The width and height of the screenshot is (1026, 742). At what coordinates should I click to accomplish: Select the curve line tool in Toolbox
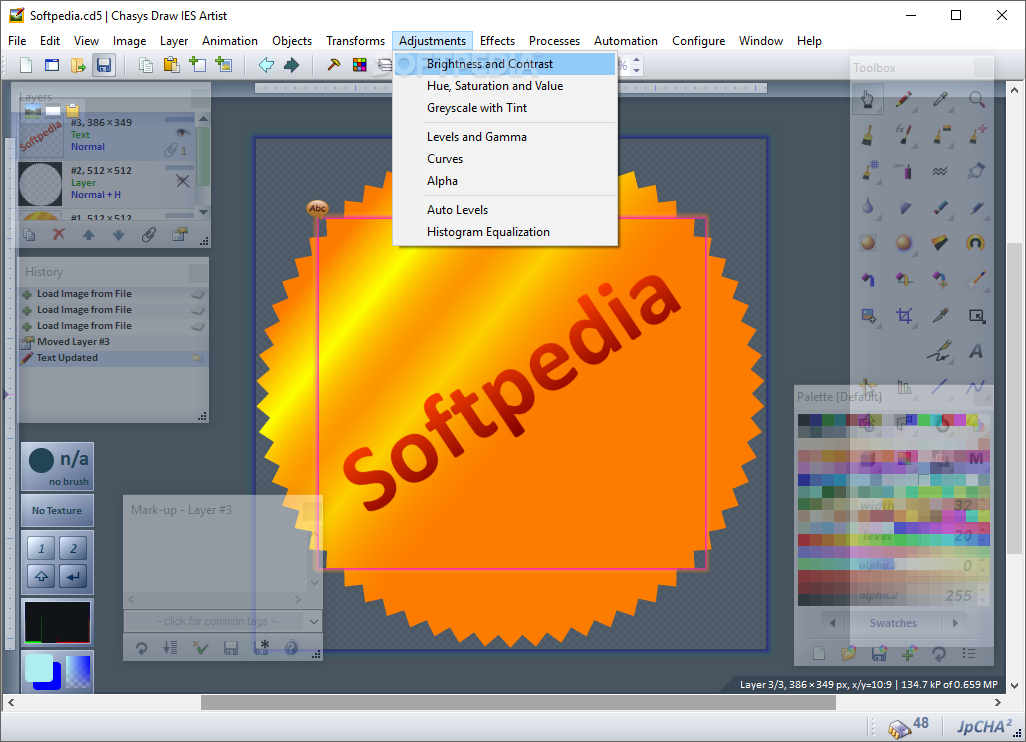click(976, 387)
